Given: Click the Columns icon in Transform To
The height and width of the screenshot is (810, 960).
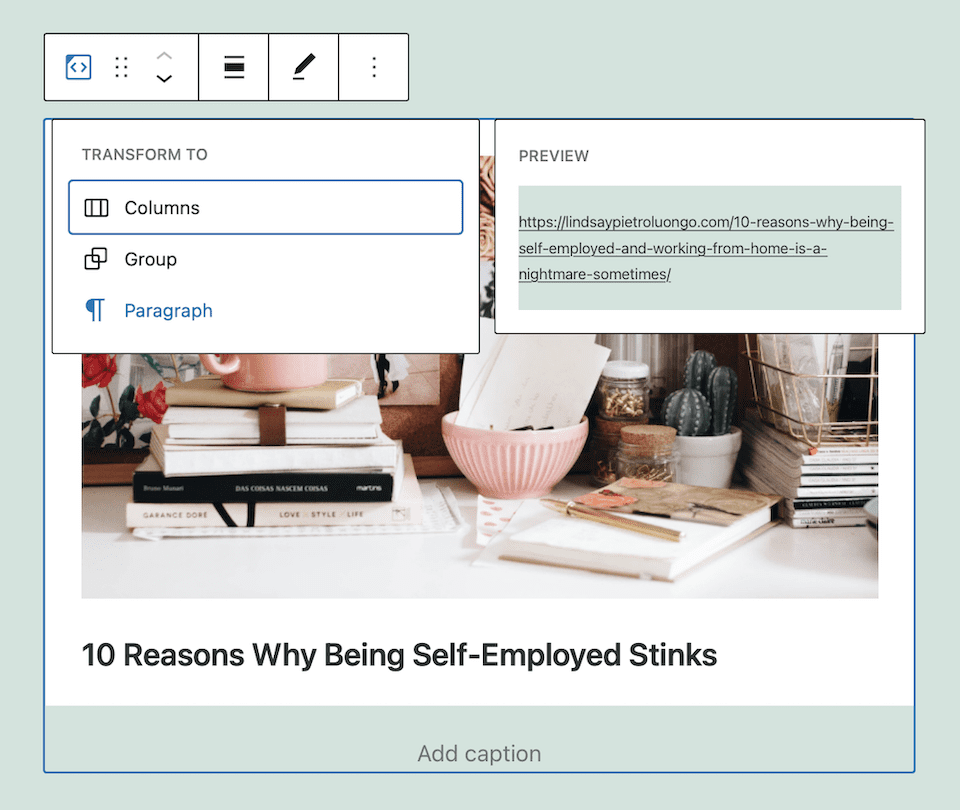Looking at the screenshot, I should tap(96, 207).
